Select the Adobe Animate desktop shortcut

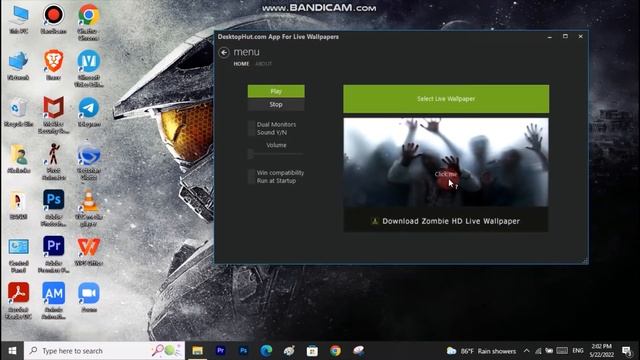(x=53, y=301)
